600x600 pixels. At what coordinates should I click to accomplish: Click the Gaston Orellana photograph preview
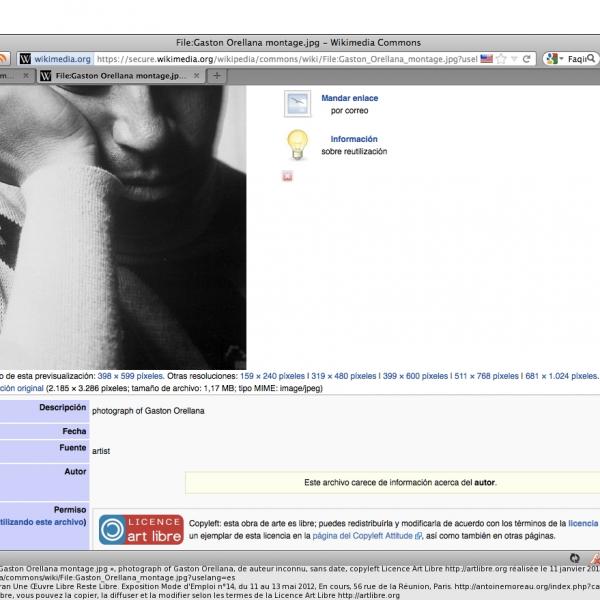click(123, 227)
